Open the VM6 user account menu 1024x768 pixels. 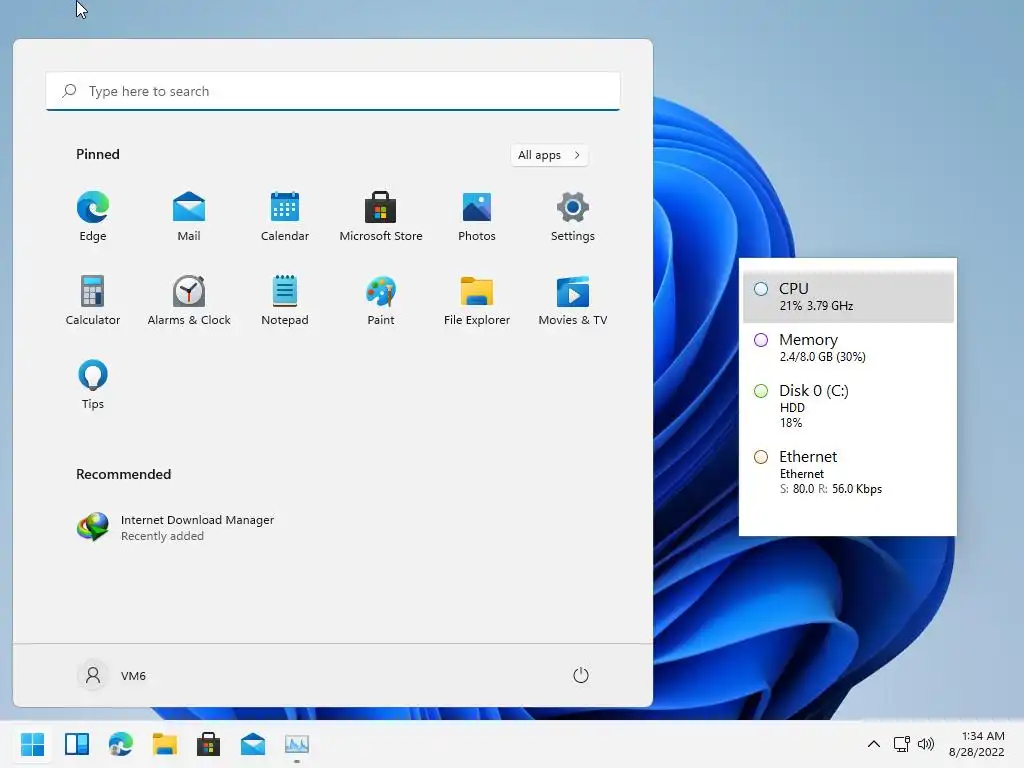tap(112, 675)
